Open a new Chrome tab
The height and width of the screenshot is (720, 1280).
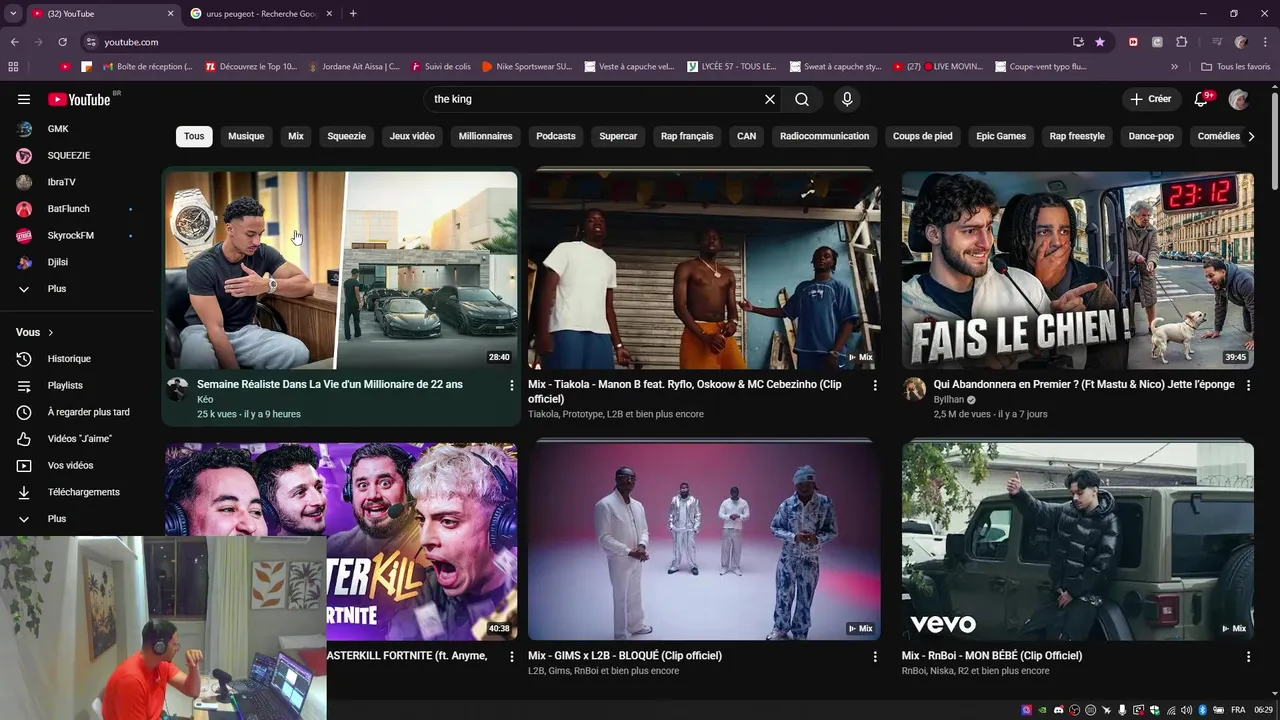353,14
